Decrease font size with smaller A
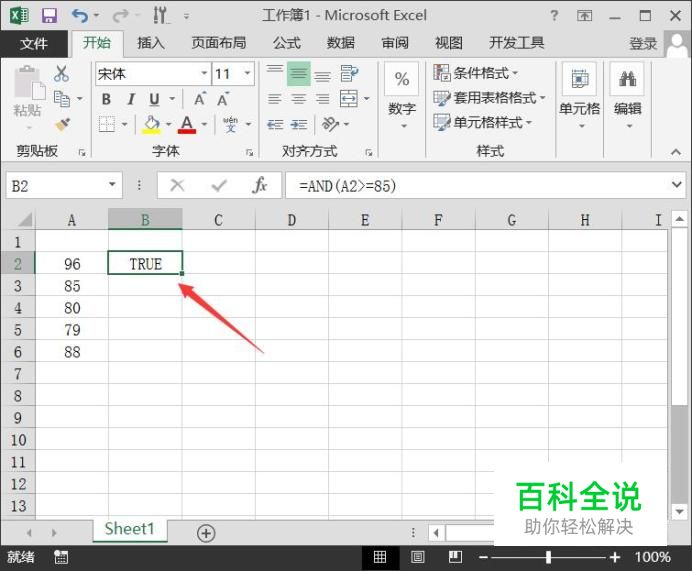692x571 pixels. coord(222,99)
